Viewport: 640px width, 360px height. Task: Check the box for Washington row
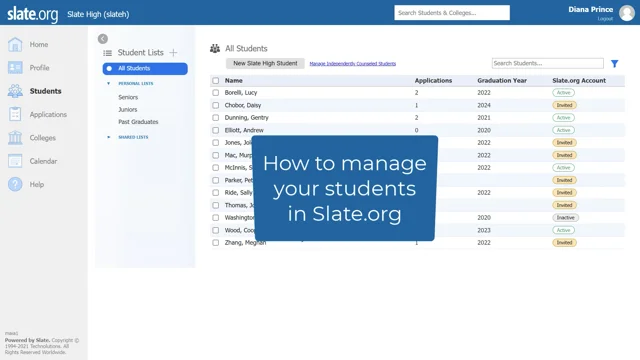pos(216,218)
